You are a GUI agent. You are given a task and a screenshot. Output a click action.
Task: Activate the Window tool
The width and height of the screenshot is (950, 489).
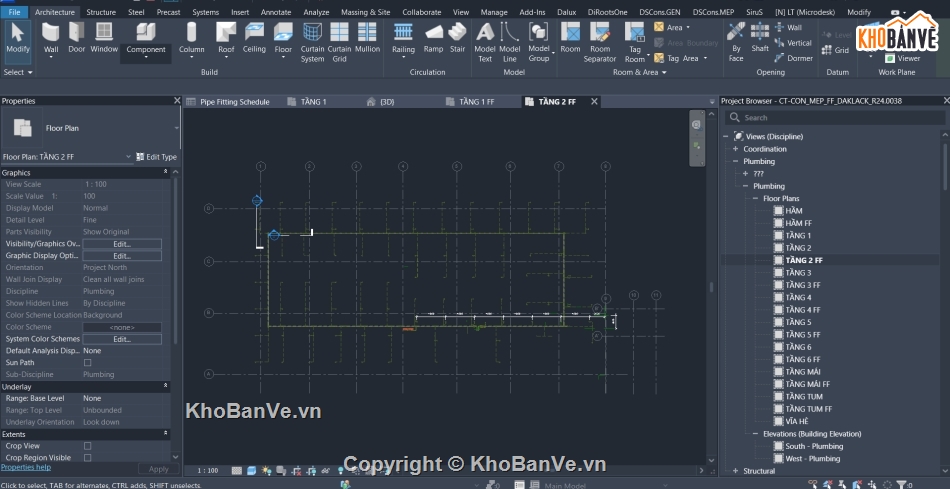pyautogui.click(x=104, y=38)
